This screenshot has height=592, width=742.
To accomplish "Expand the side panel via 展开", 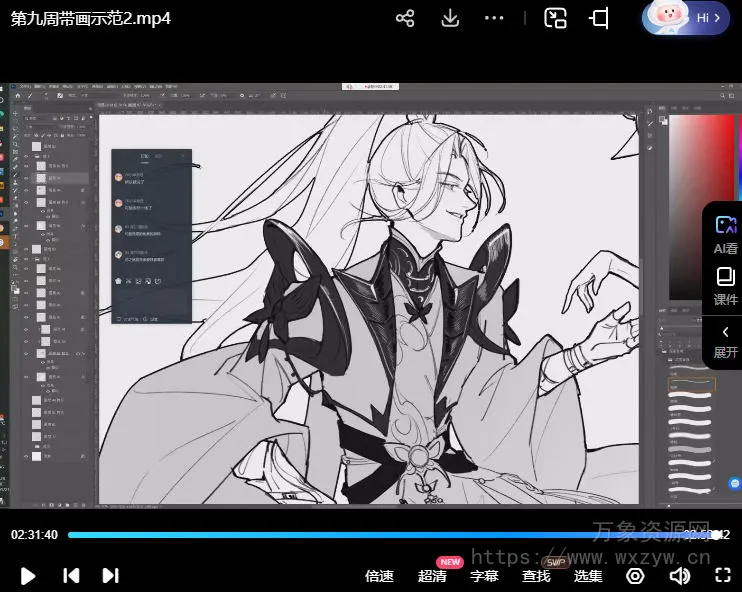I will click(x=725, y=340).
